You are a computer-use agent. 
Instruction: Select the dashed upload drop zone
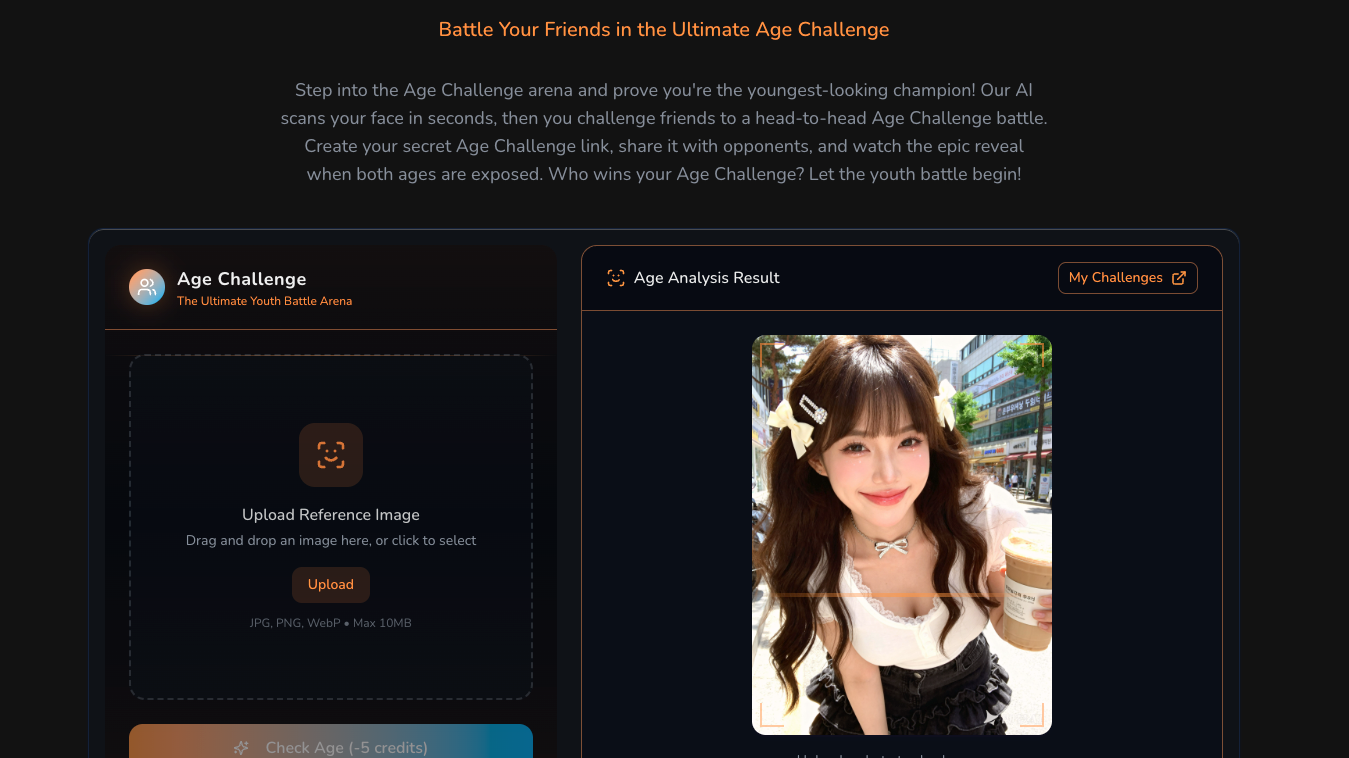pos(331,527)
